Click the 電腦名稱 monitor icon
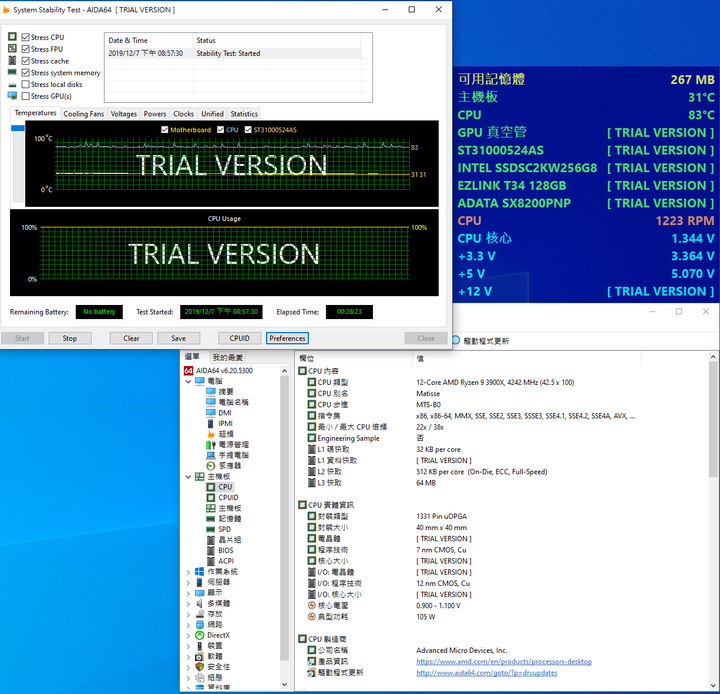The width and height of the screenshot is (720, 694). (210, 402)
